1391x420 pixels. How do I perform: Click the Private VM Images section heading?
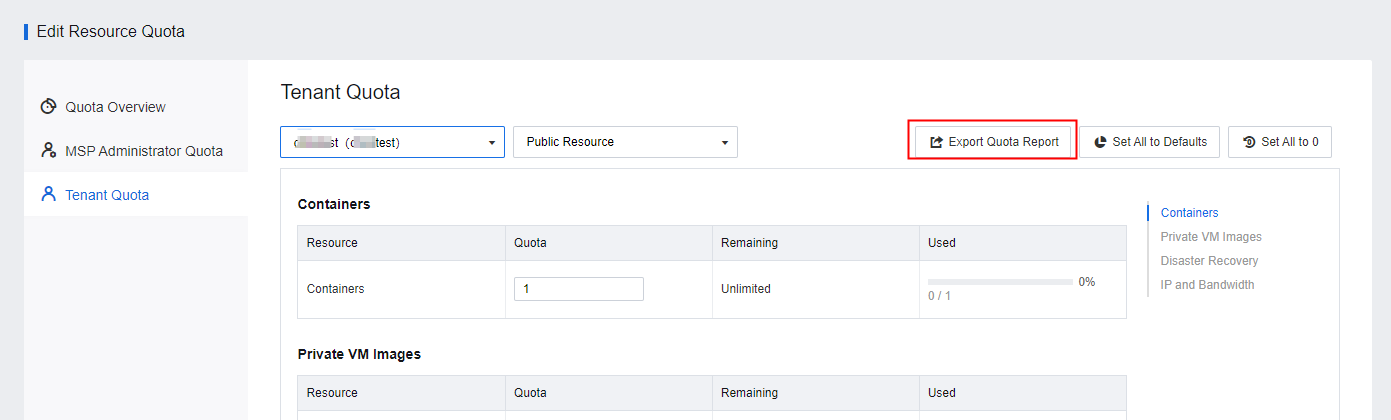coord(359,354)
